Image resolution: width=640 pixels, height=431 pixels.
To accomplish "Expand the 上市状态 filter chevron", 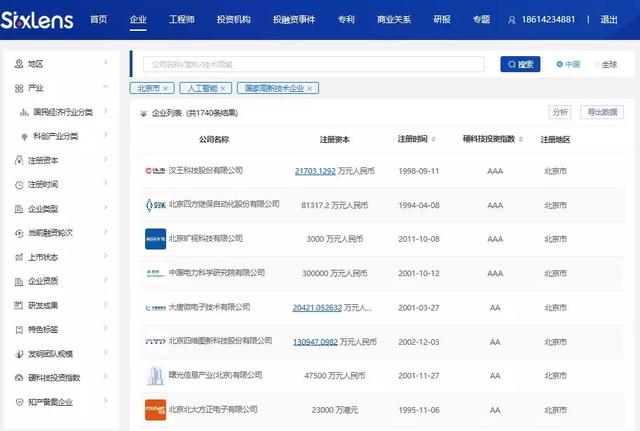I will [106, 255].
